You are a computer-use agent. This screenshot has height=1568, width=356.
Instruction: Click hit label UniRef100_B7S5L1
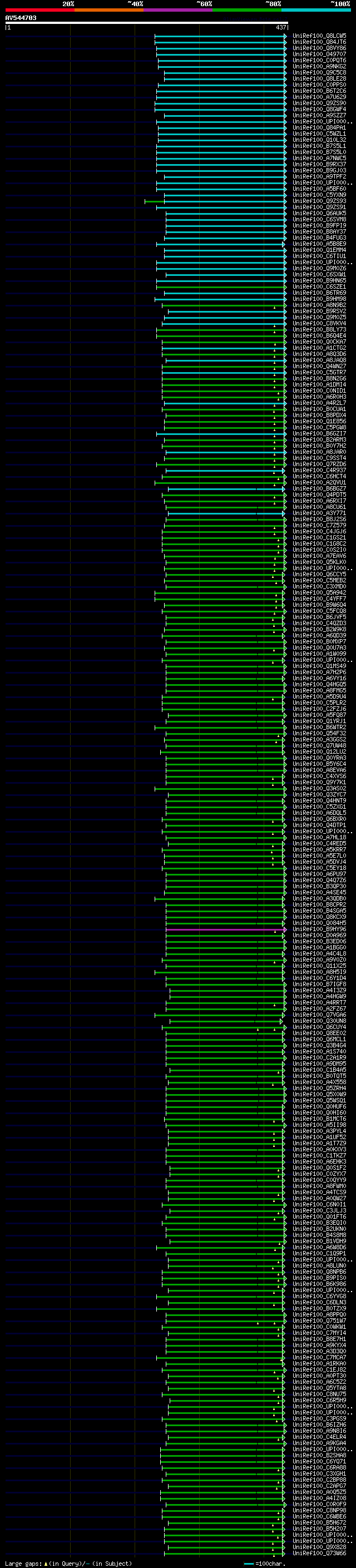pyautogui.click(x=319, y=146)
